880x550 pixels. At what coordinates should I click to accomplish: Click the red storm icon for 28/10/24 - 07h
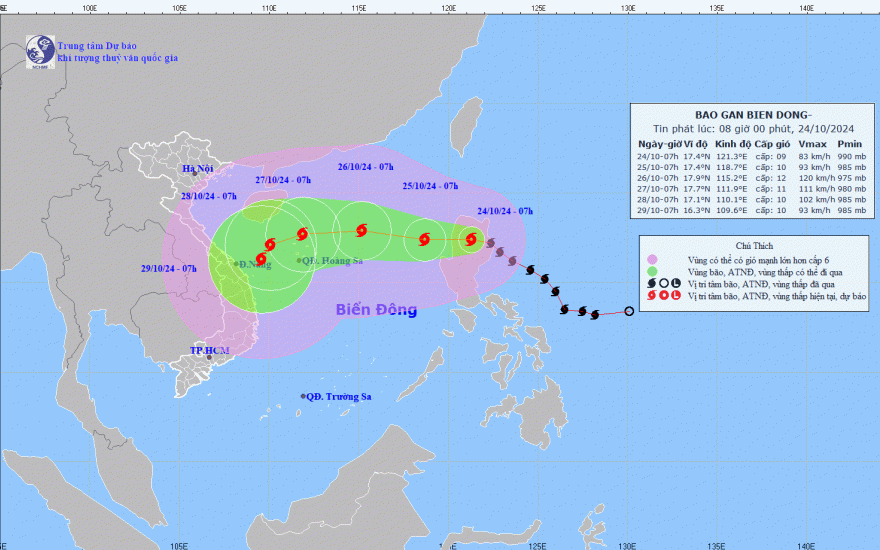click(270, 245)
